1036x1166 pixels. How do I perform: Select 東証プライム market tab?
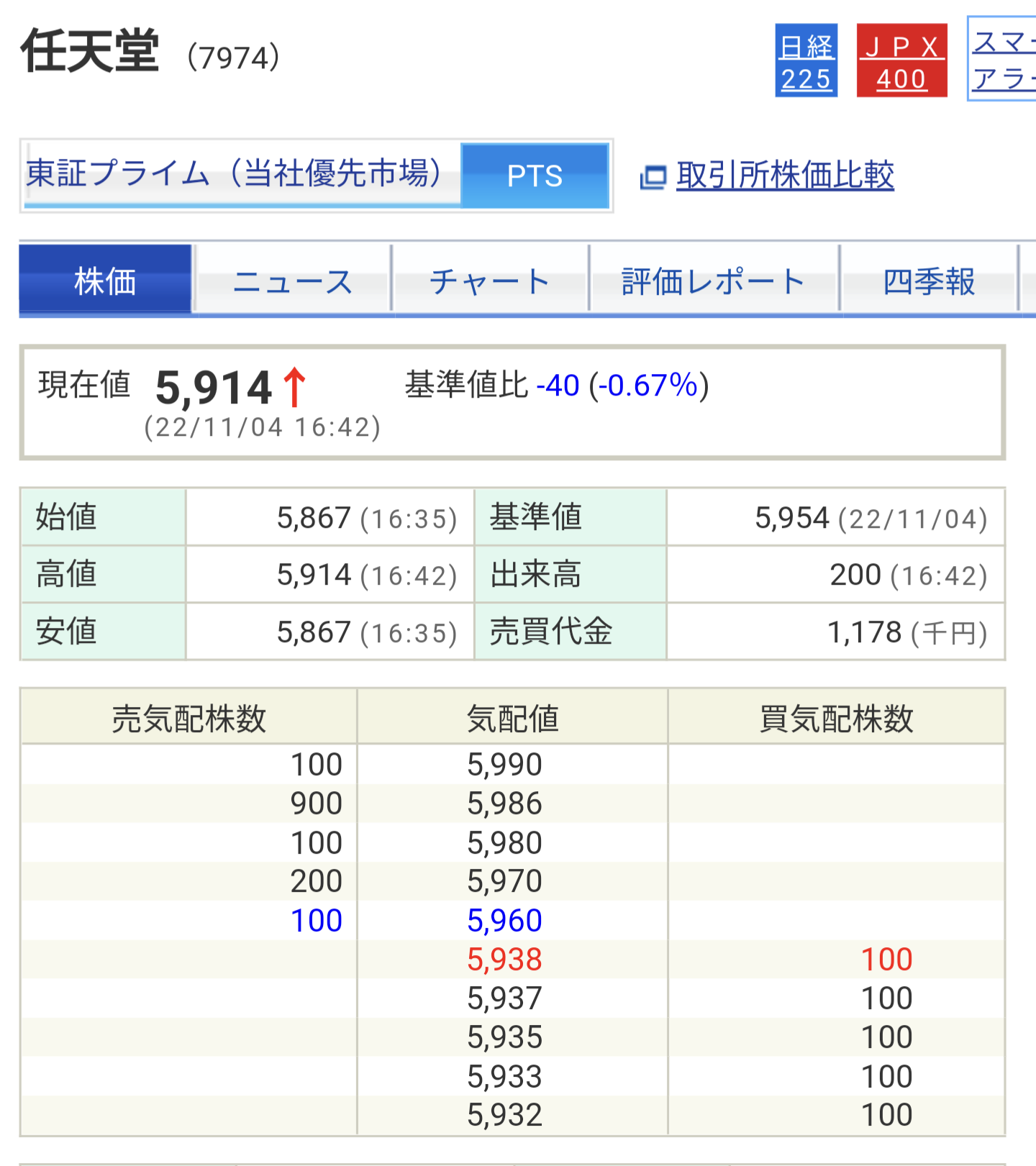pos(242,175)
